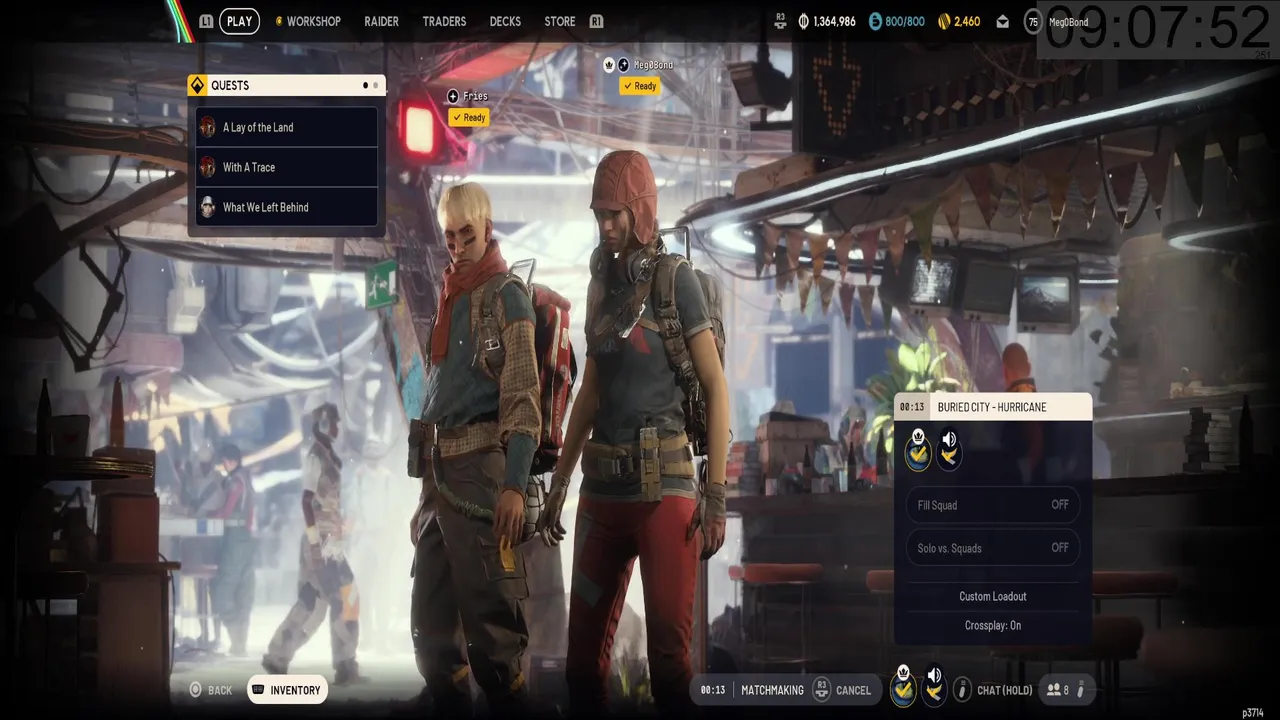Open the QUESTS panel header
Screen dimensions: 1280x720
coord(286,85)
